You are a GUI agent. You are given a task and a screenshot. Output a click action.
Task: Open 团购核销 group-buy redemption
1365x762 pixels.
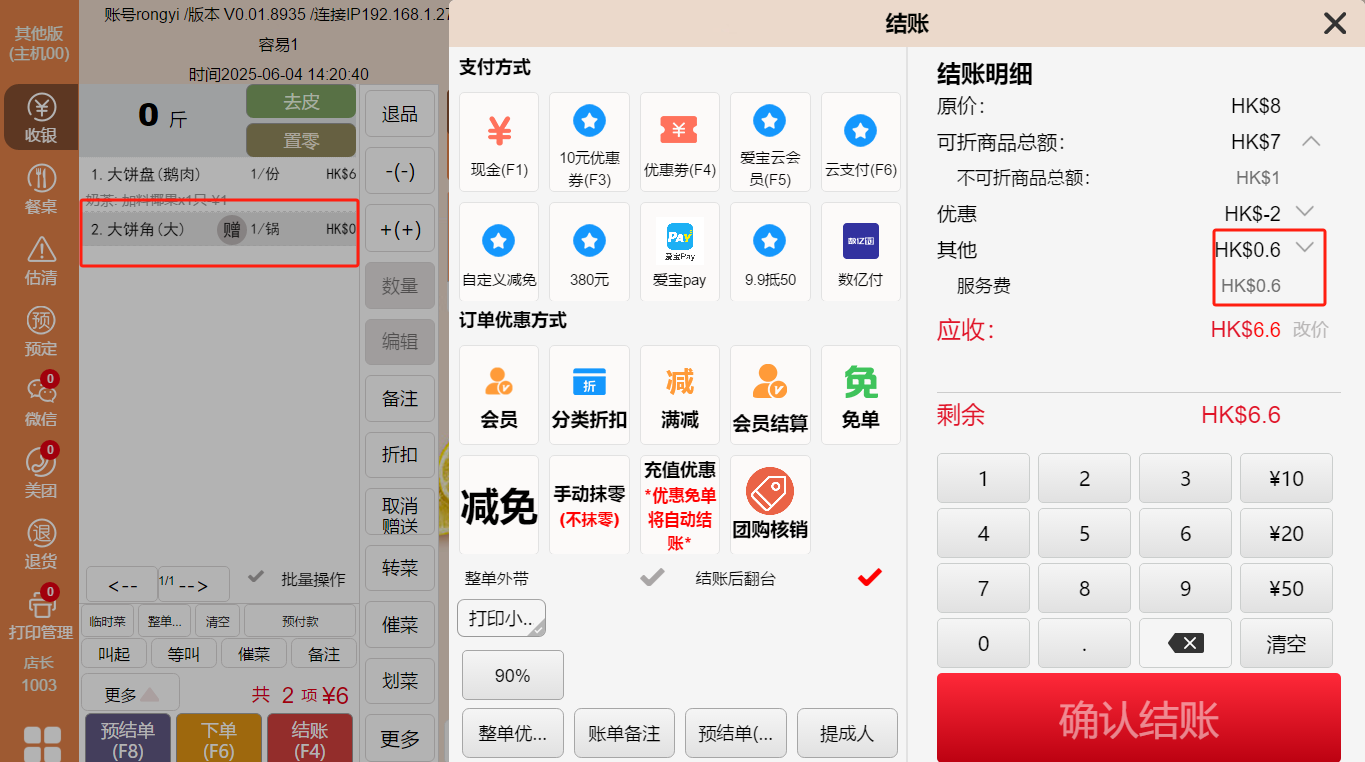pos(770,504)
